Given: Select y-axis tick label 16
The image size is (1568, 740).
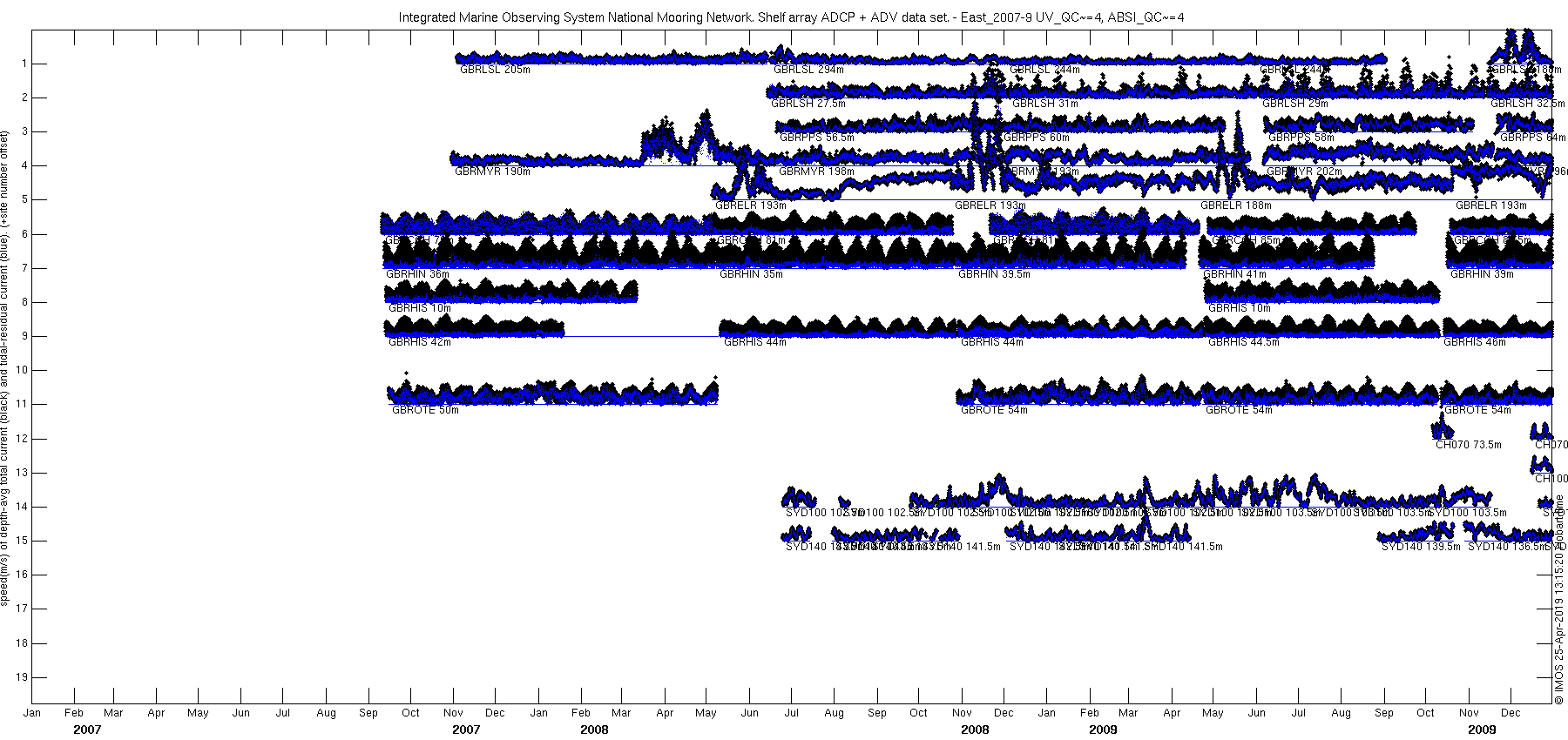Looking at the screenshot, I should (x=23, y=575).
